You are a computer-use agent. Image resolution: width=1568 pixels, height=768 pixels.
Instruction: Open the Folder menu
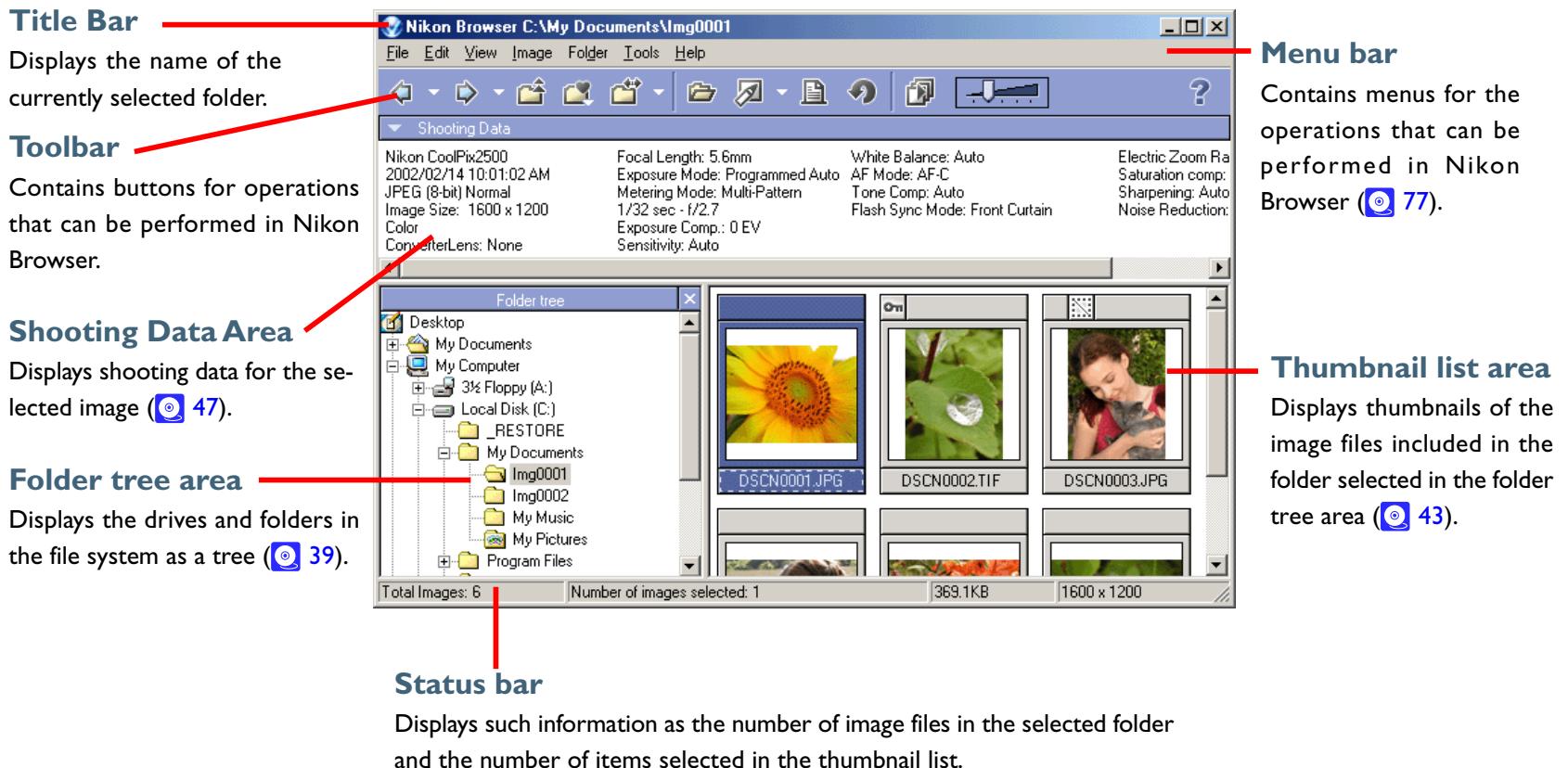pyautogui.click(x=587, y=53)
